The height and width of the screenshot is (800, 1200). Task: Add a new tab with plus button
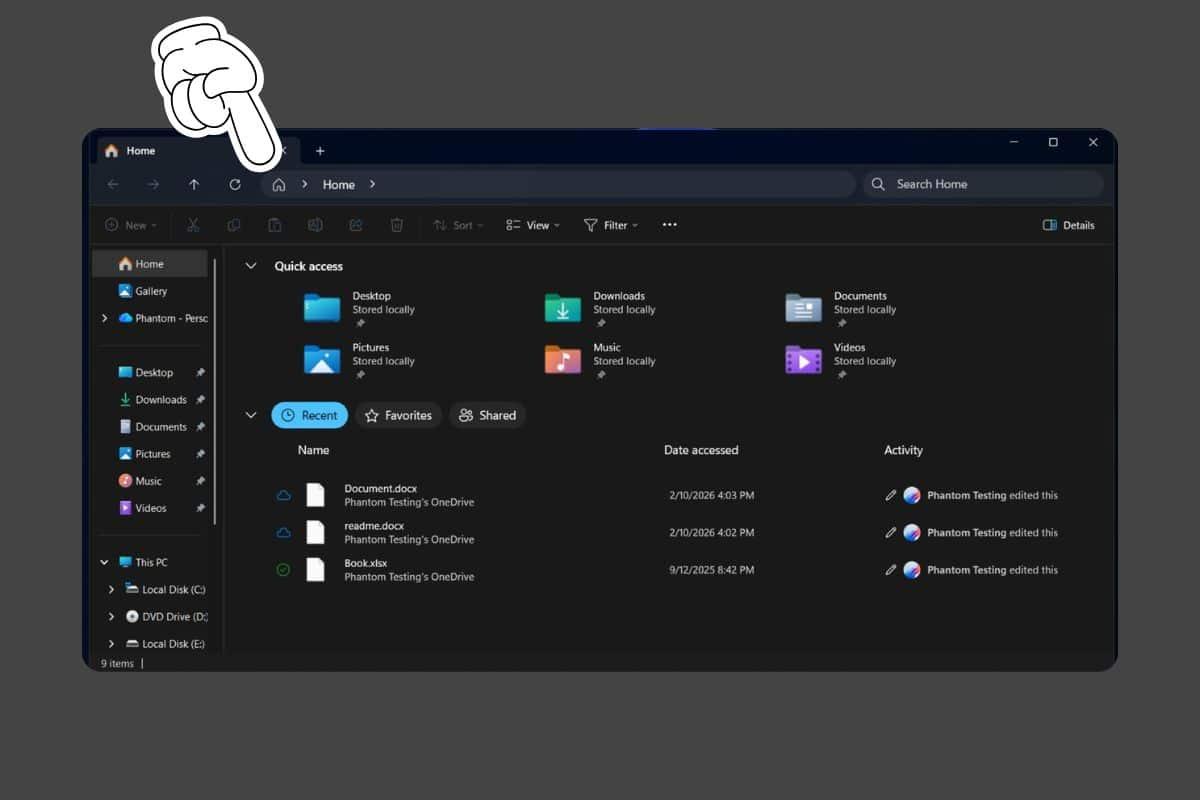(x=320, y=151)
